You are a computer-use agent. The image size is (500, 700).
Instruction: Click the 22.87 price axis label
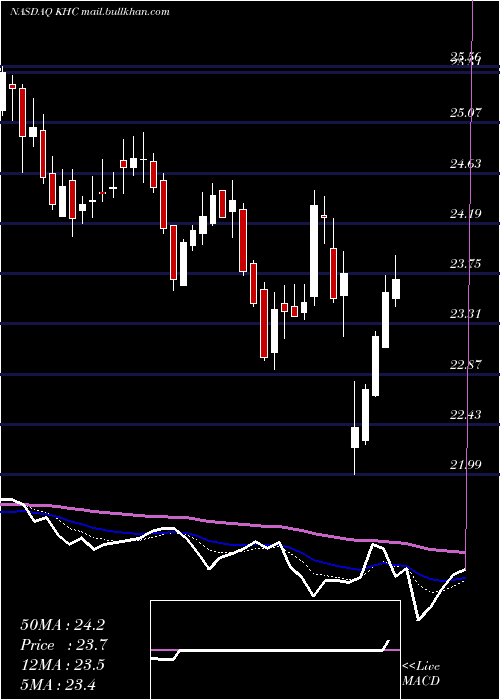coord(466,365)
